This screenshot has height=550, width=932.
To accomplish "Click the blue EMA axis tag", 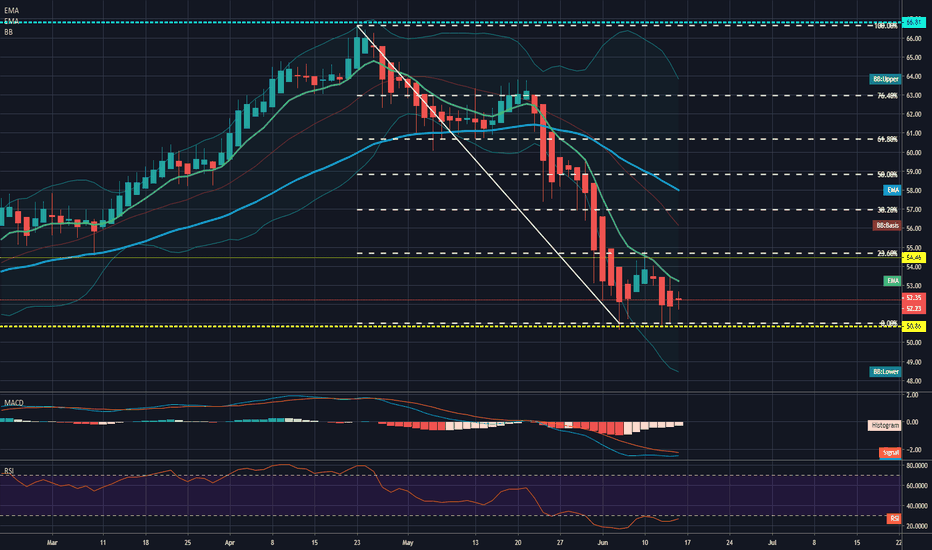I will click(893, 190).
